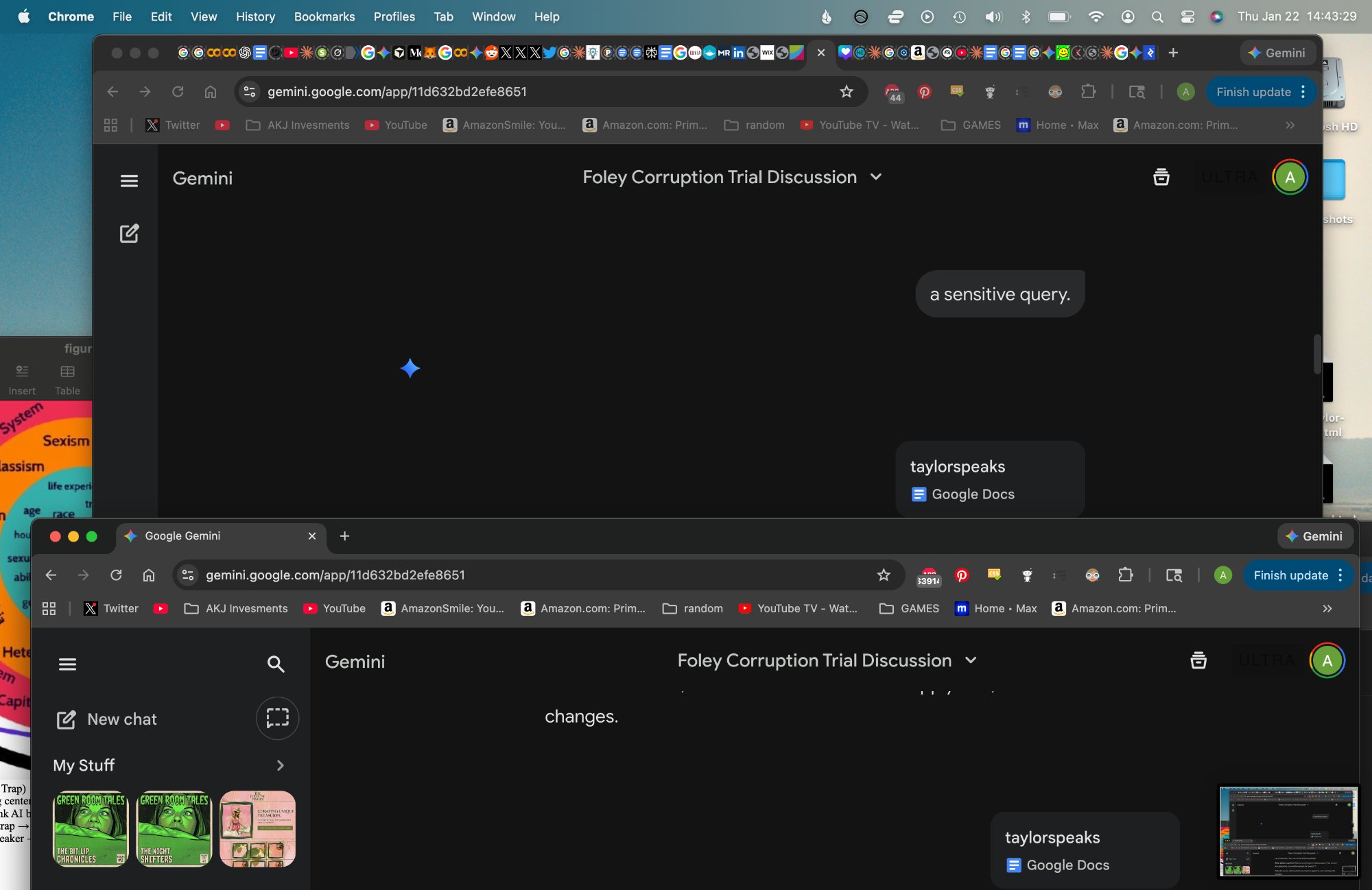Open the History menu

[255, 16]
